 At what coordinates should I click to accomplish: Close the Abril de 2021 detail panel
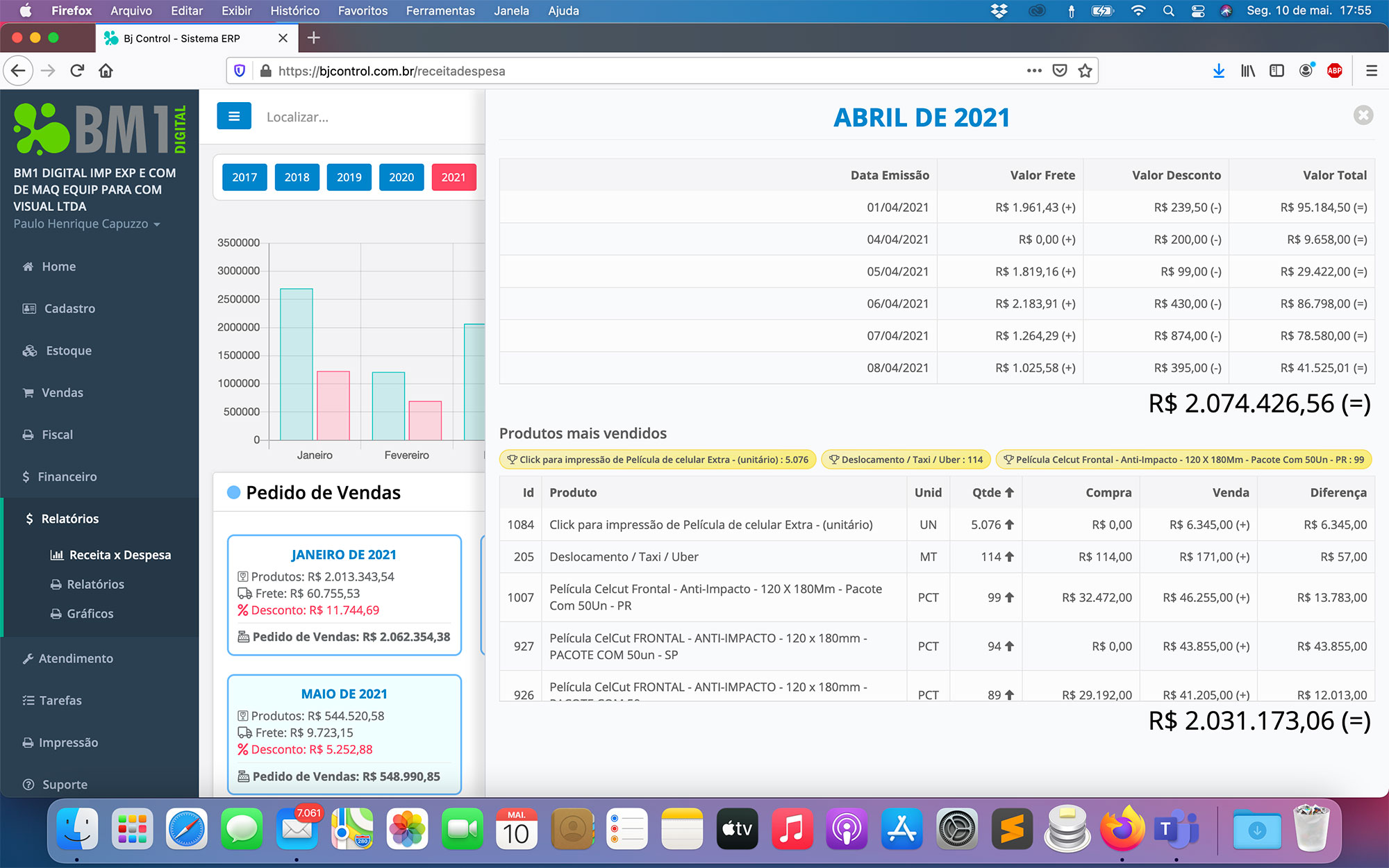coord(1363,115)
